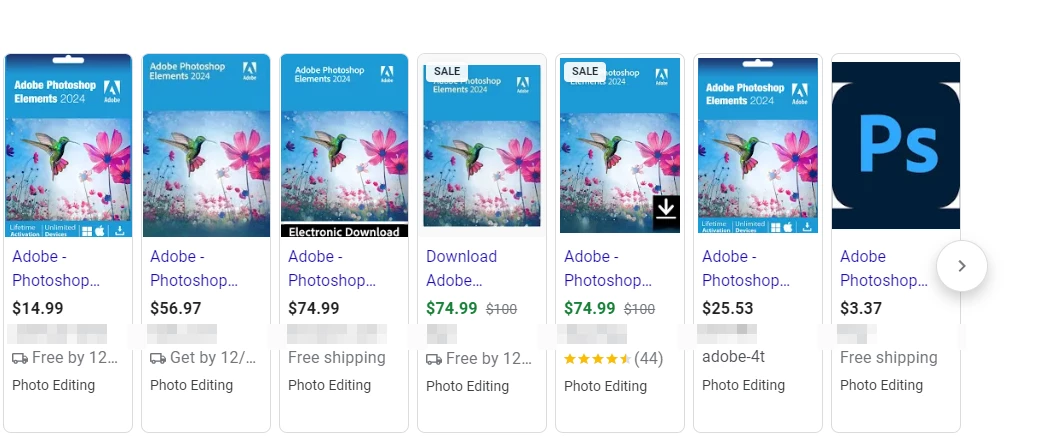Open the $56.97 Photoshop Elements product image
Screen dimensions: 1046x441
[206, 145]
